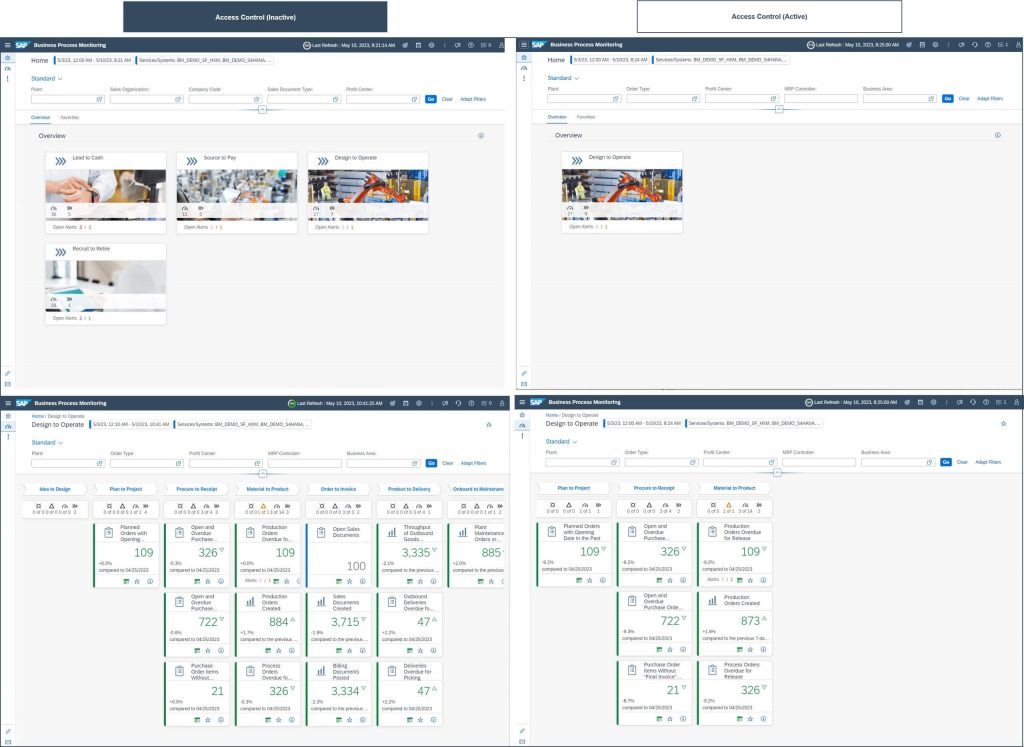Click the calendar icon in the inactive Design to Operate header
Viewport: 1024px width, 747px height.
(x=406, y=403)
